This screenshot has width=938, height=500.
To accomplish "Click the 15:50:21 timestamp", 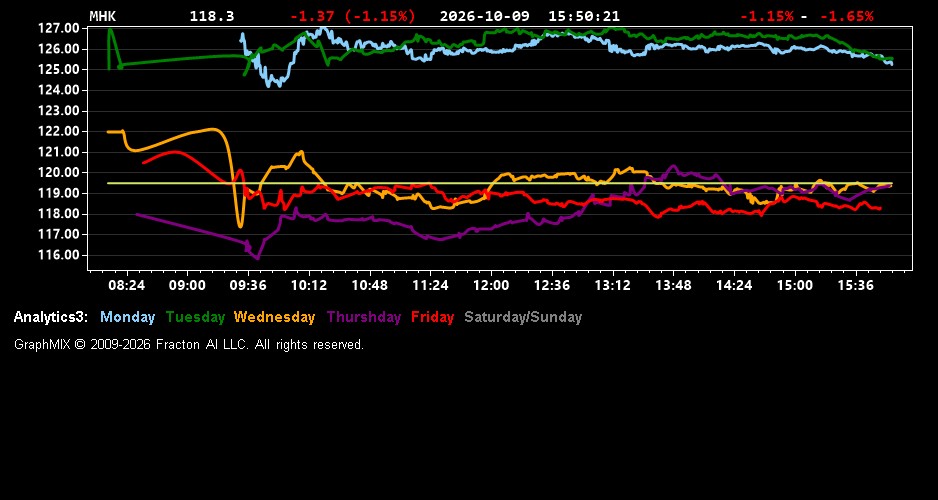I will click(584, 16).
